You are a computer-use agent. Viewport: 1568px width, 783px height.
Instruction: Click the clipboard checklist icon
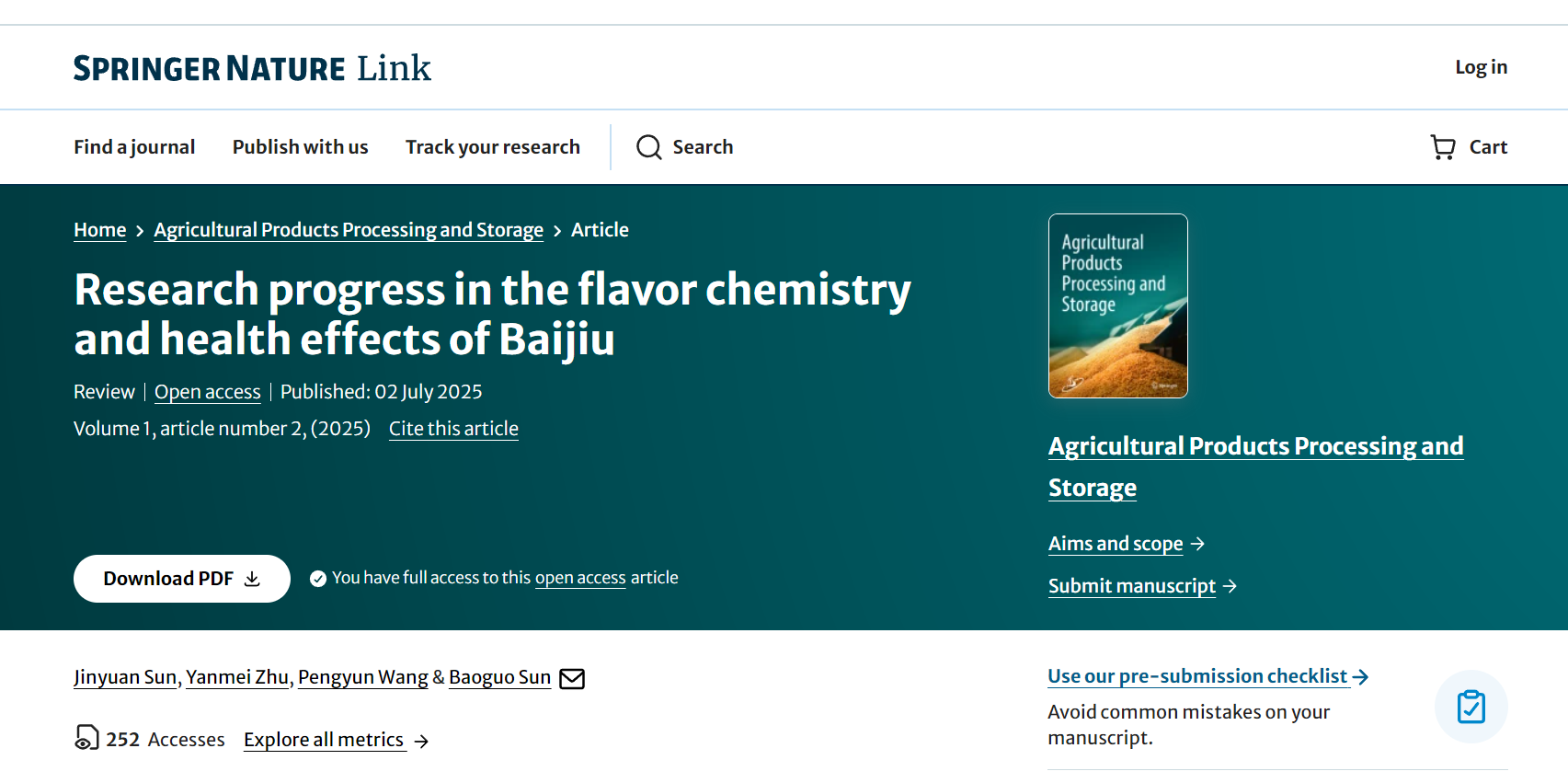coord(1471,707)
